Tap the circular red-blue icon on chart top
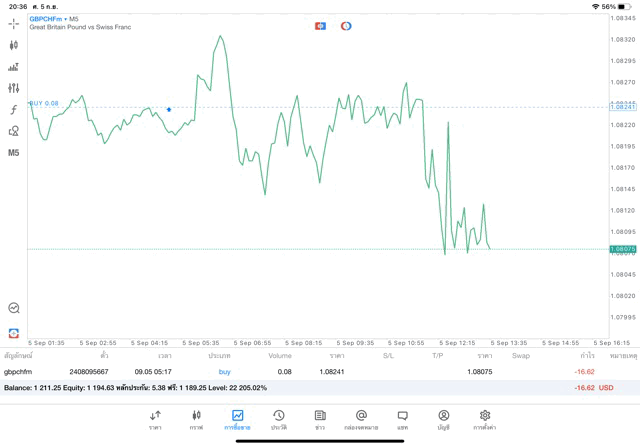The width and height of the screenshot is (640, 447). [346, 26]
